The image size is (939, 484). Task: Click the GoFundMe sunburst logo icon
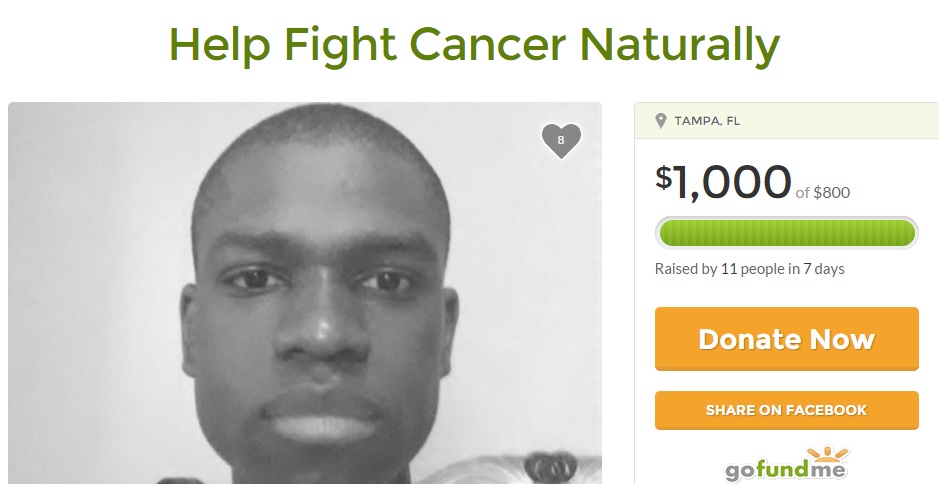coord(827,453)
